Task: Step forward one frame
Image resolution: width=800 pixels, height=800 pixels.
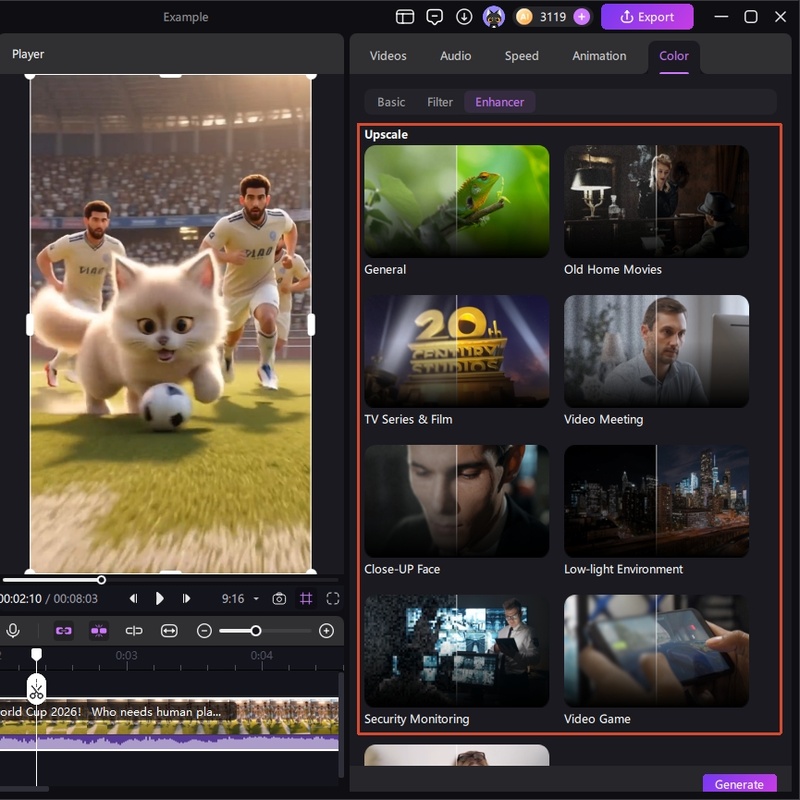Action: (186, 598)
